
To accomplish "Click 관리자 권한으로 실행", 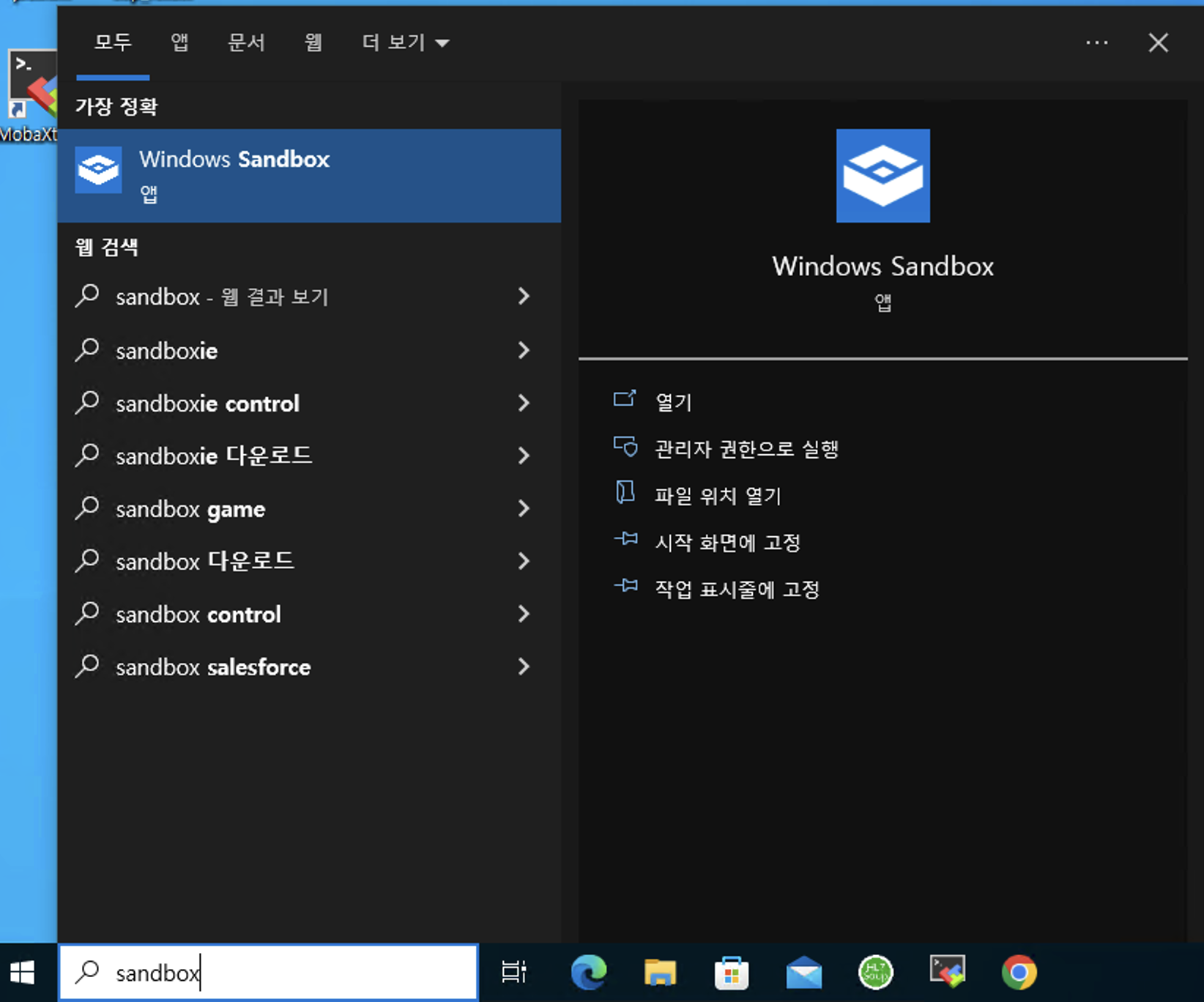I will (x=746, y=448).
